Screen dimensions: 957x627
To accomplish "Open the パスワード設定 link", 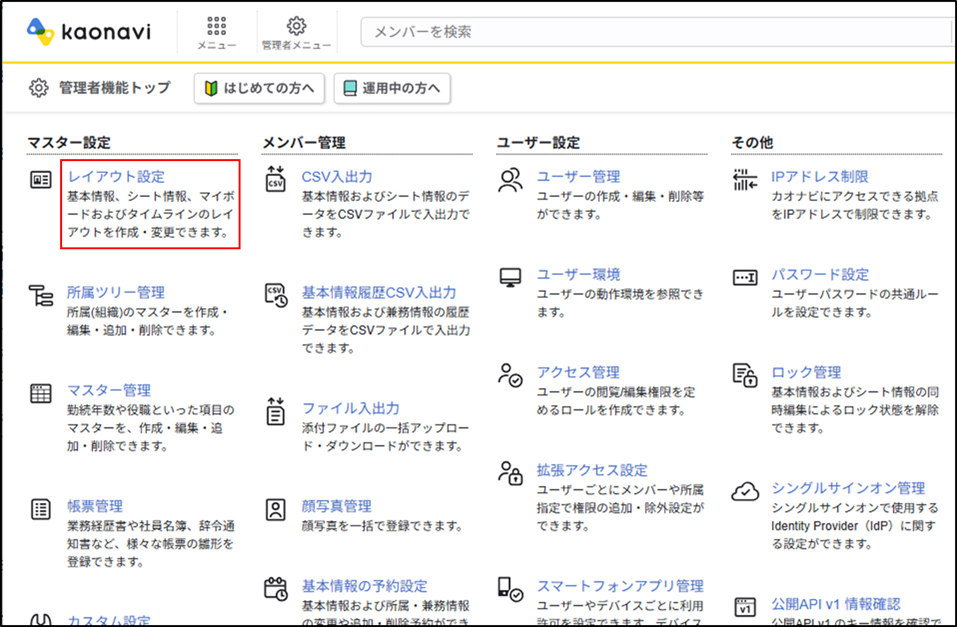I will pos(820,274).
